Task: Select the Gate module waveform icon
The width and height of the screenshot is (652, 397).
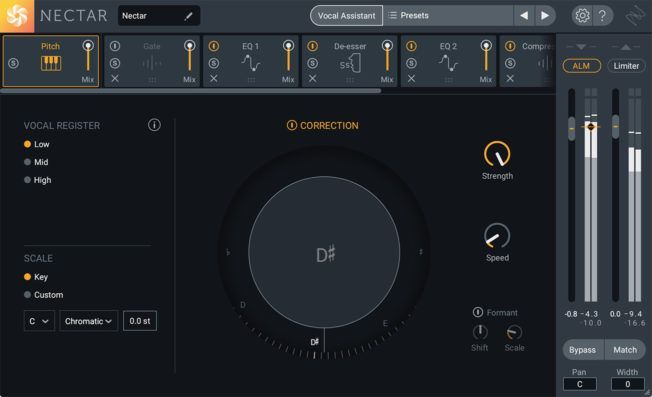Action: tap(152, 64)
